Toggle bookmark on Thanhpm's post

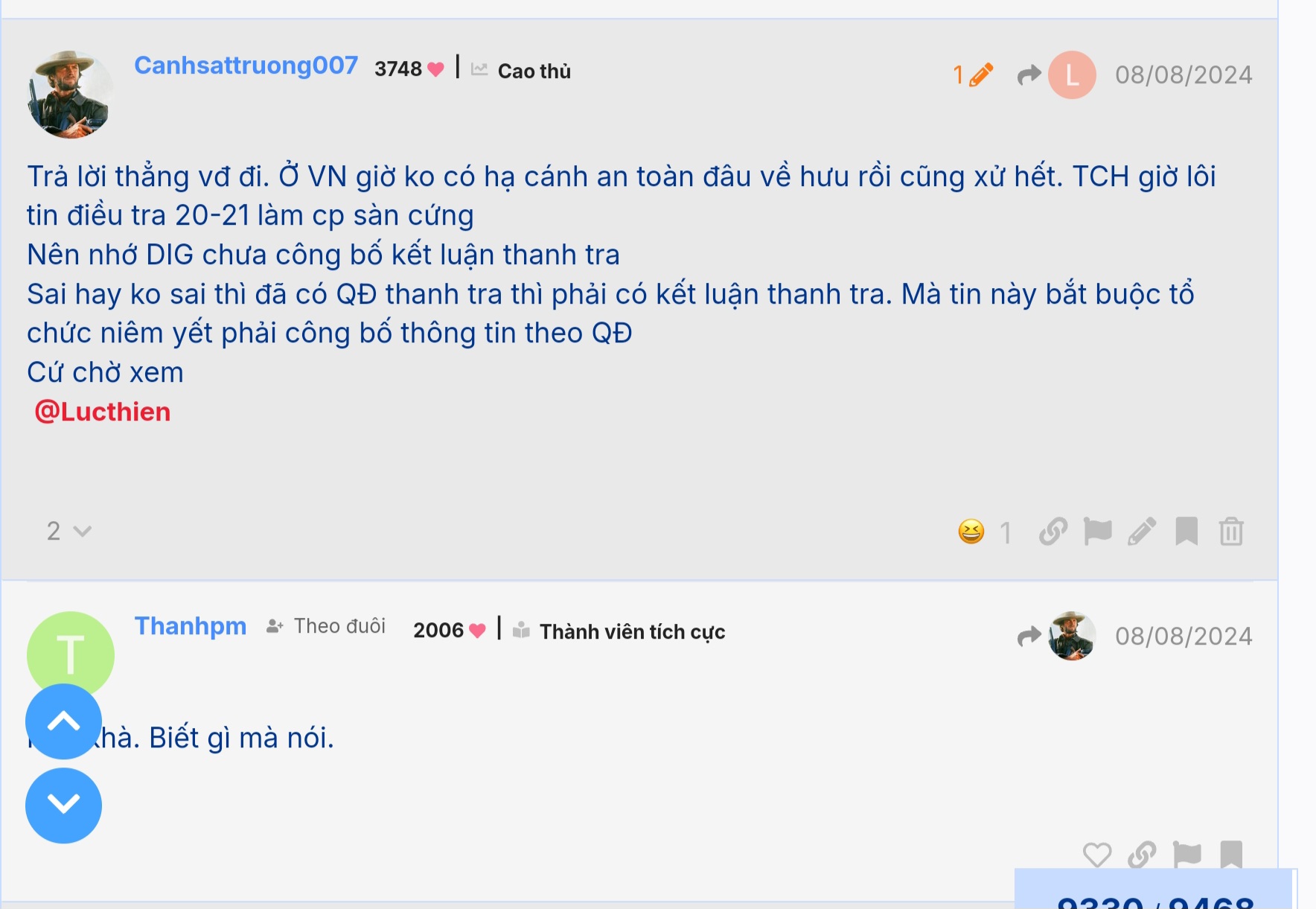(x=1231, y=855)
